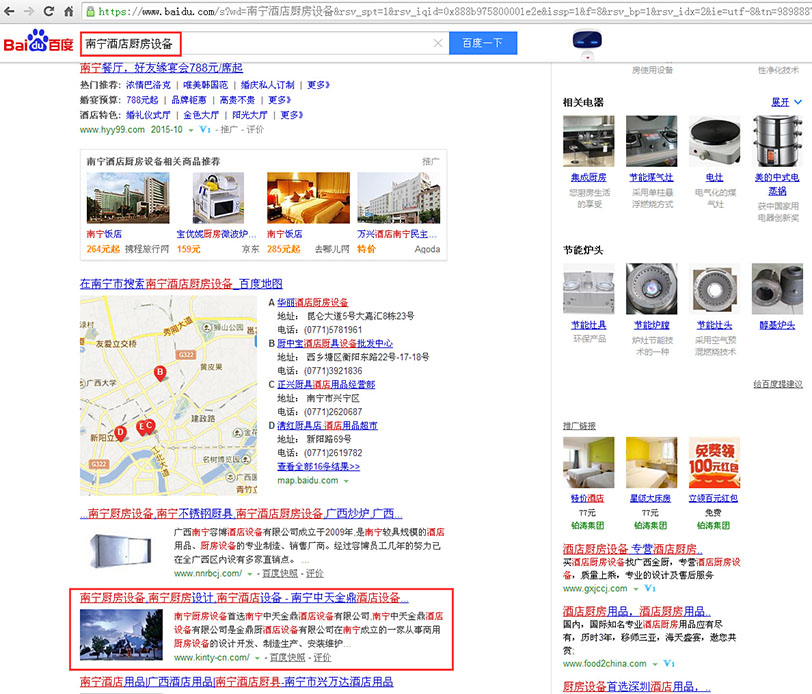812x694 pixels.
Task: Open dropdown arrow next to map.baidu.com
Action: (346, 481)
